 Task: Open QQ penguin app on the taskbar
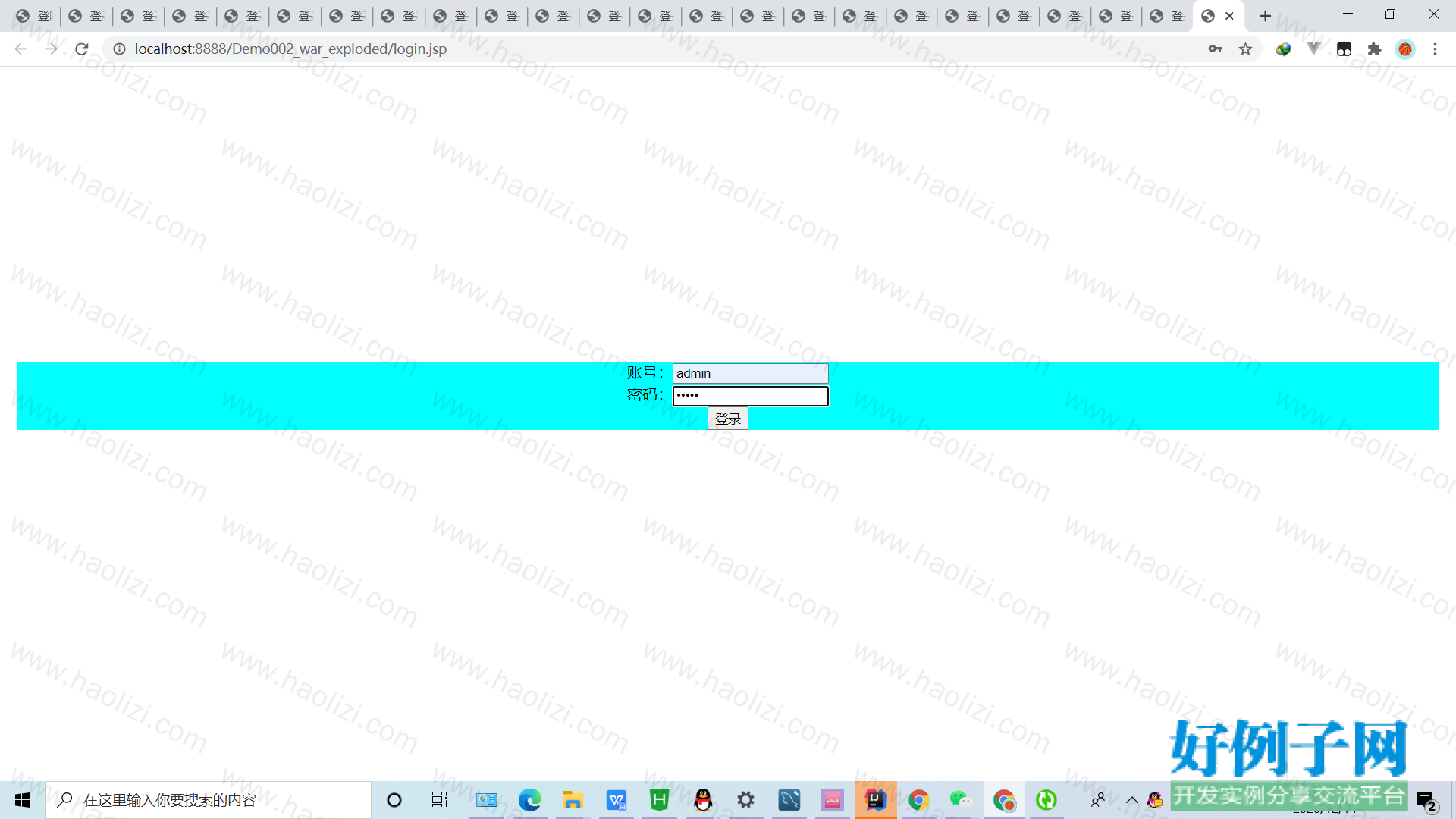703,800
